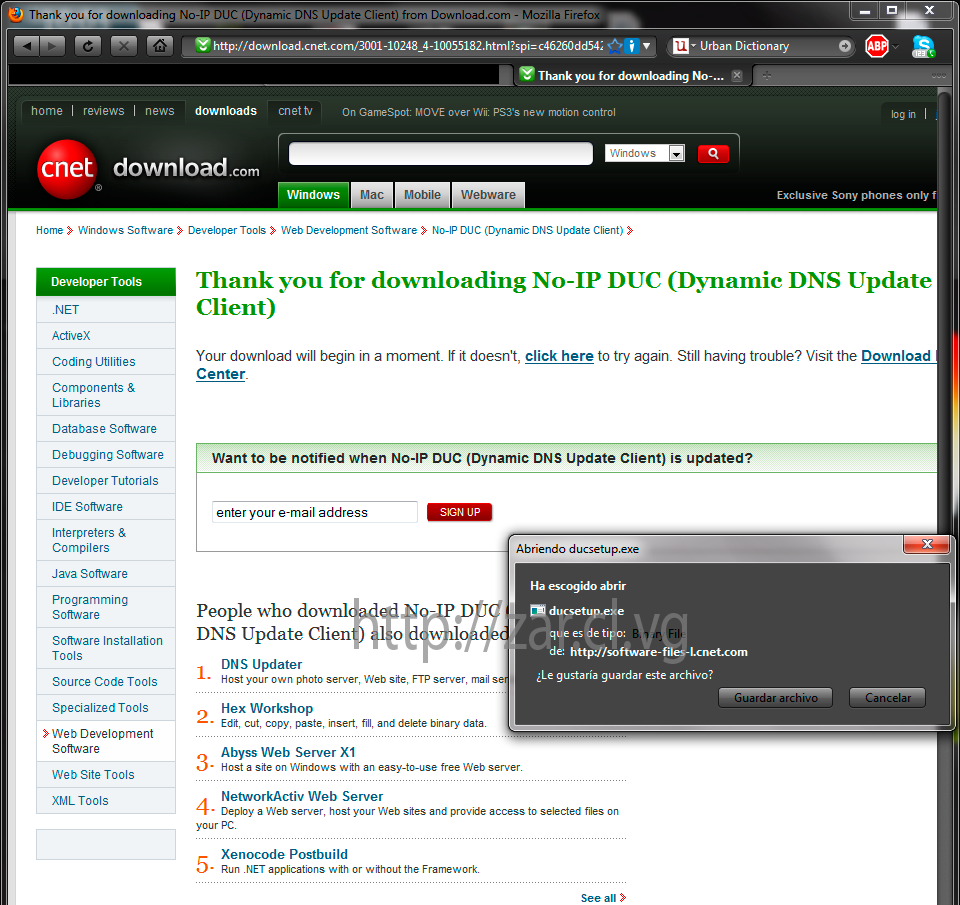Click inside the download.com search field
Screen dimensions: 960x905
[440, 153]
